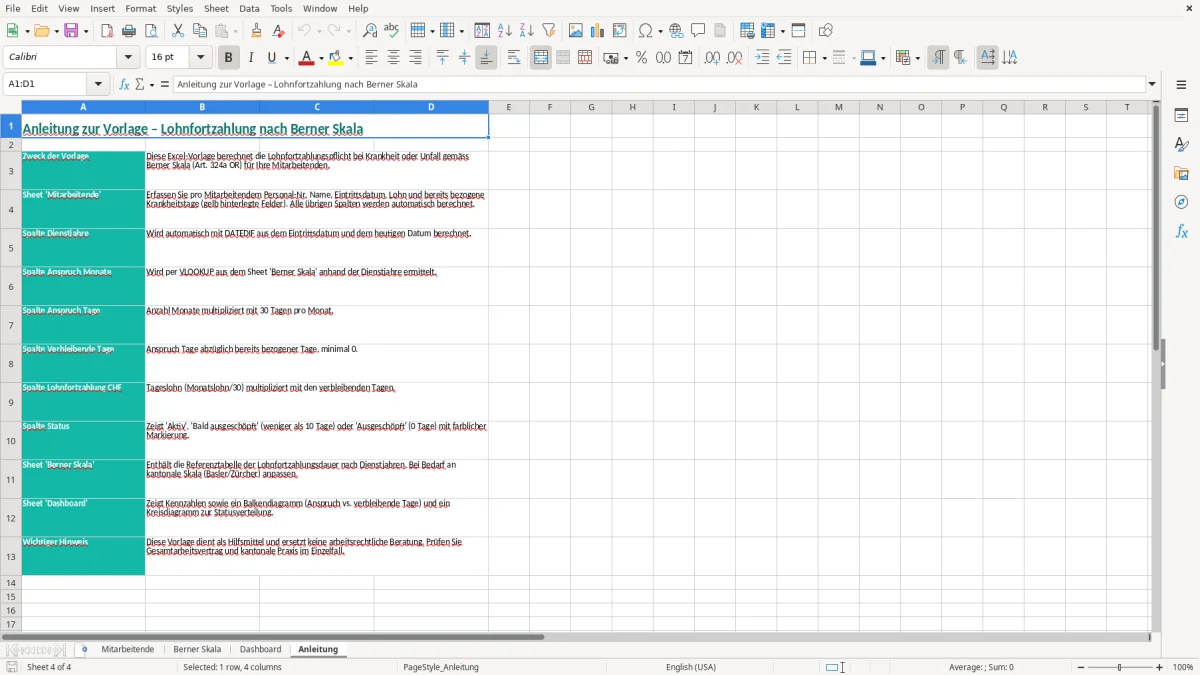This screenshot has height=675, width=1200.
Task: Click the Sort Descending icon
Action: (x=526, y=31)
